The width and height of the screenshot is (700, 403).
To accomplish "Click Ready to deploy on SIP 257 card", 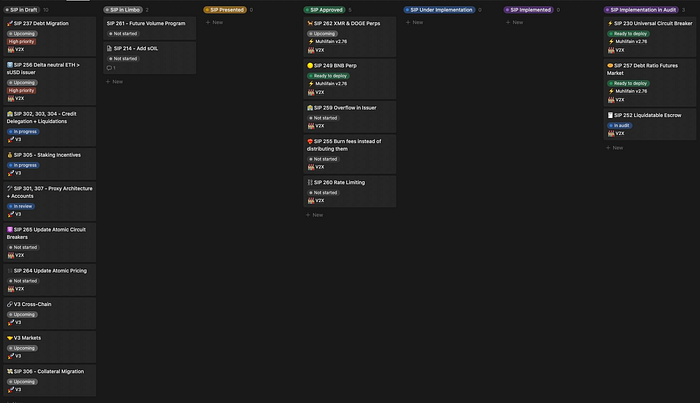I will tap(628, 83).
